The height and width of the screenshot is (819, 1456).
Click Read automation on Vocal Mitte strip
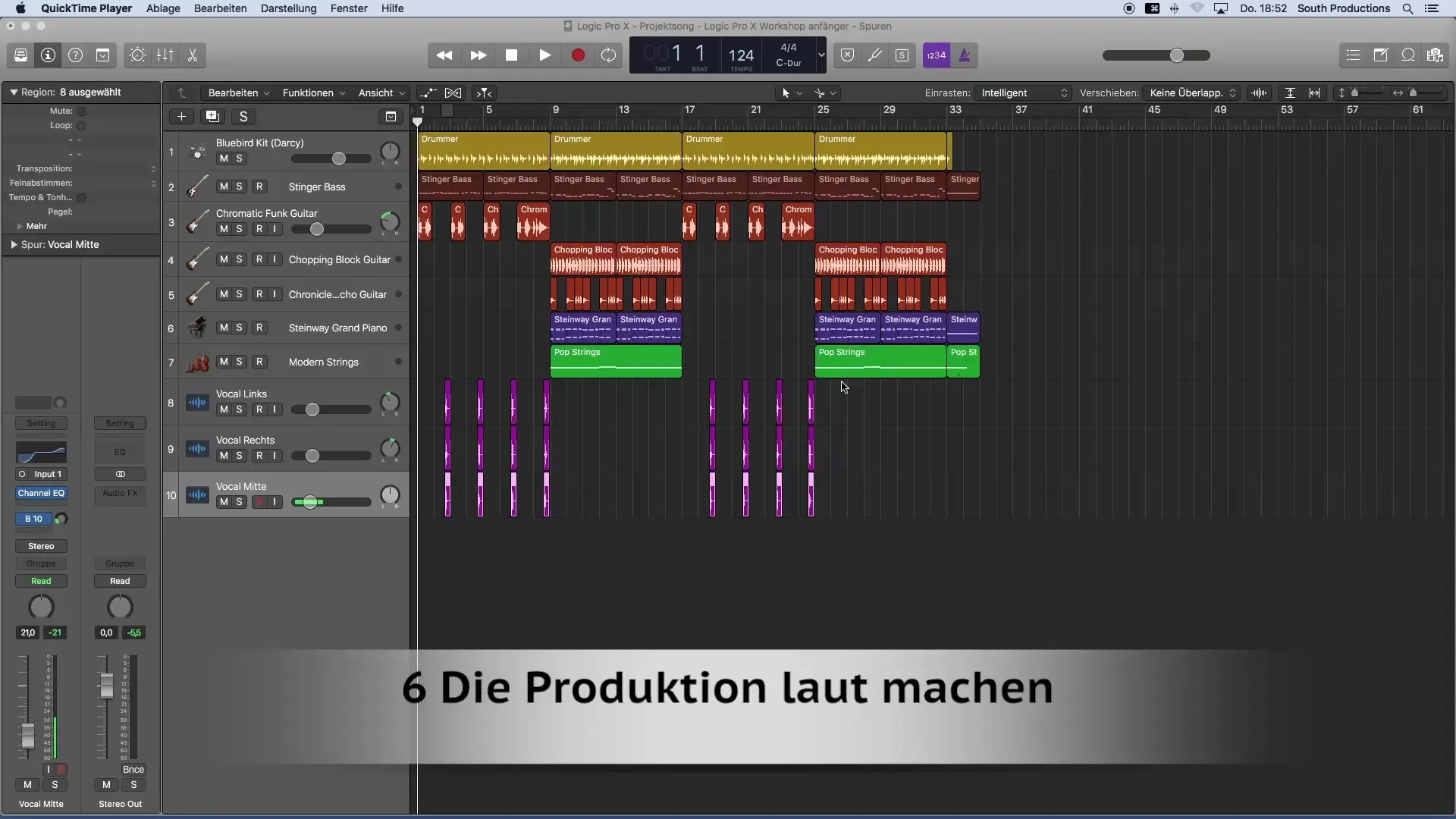(x=41, y=582)
